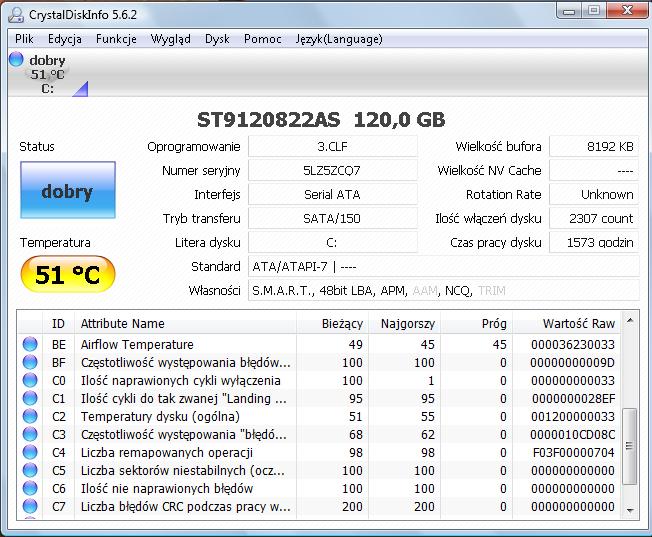Open the Funkcje menu
The image size is (652, 537).
(116, 39)
